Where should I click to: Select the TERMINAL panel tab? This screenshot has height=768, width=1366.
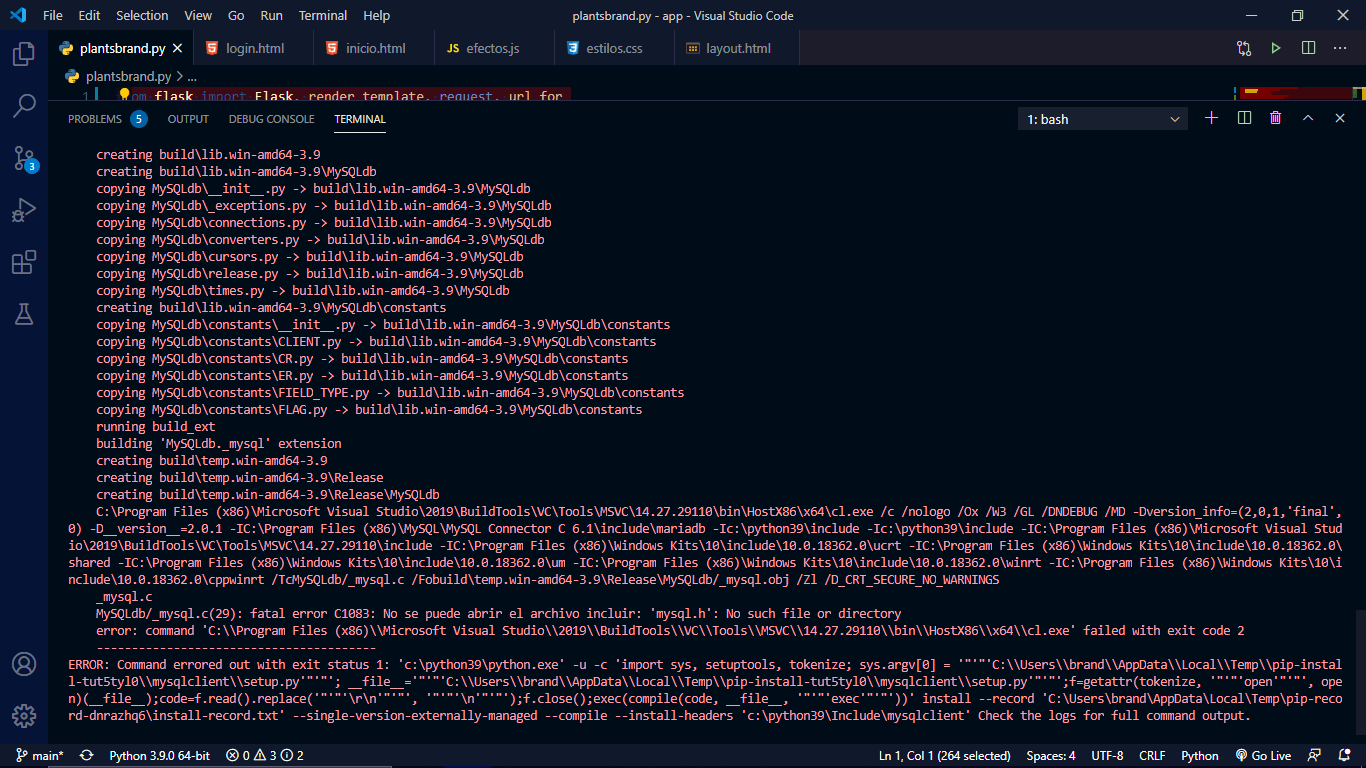point(360,119)
